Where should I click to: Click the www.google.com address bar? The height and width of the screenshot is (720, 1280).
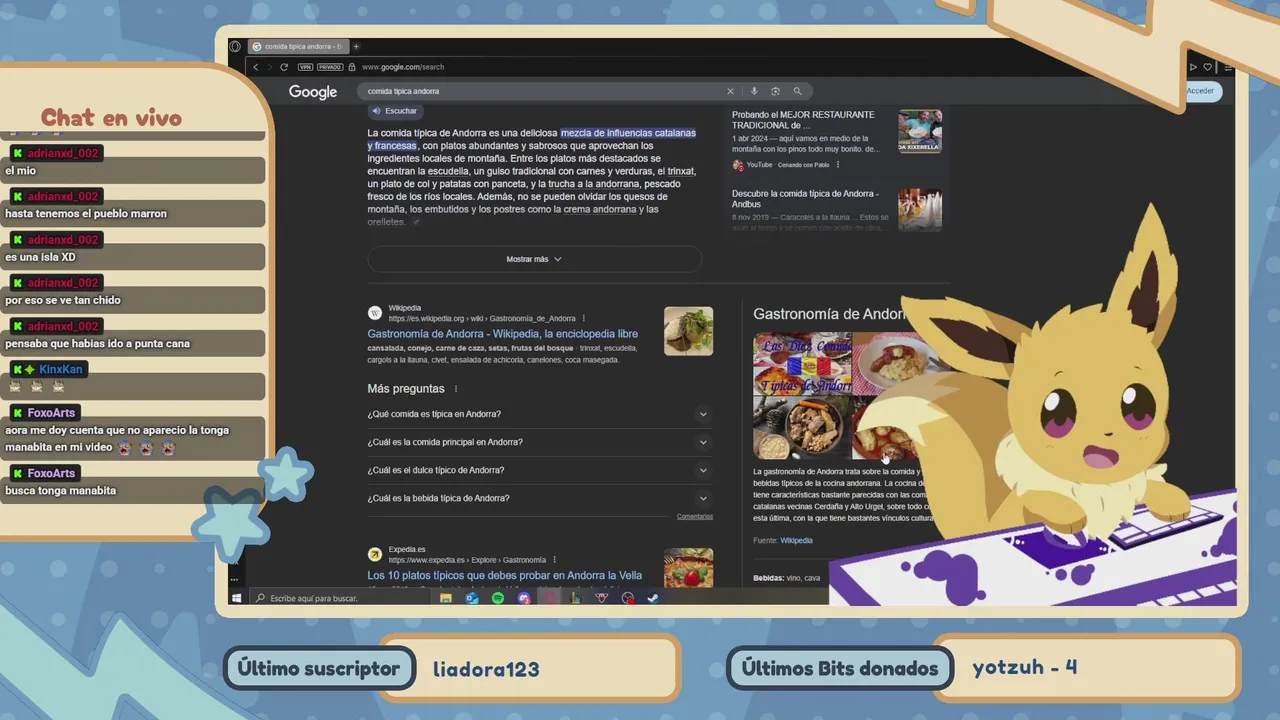(x=403, y=67)
